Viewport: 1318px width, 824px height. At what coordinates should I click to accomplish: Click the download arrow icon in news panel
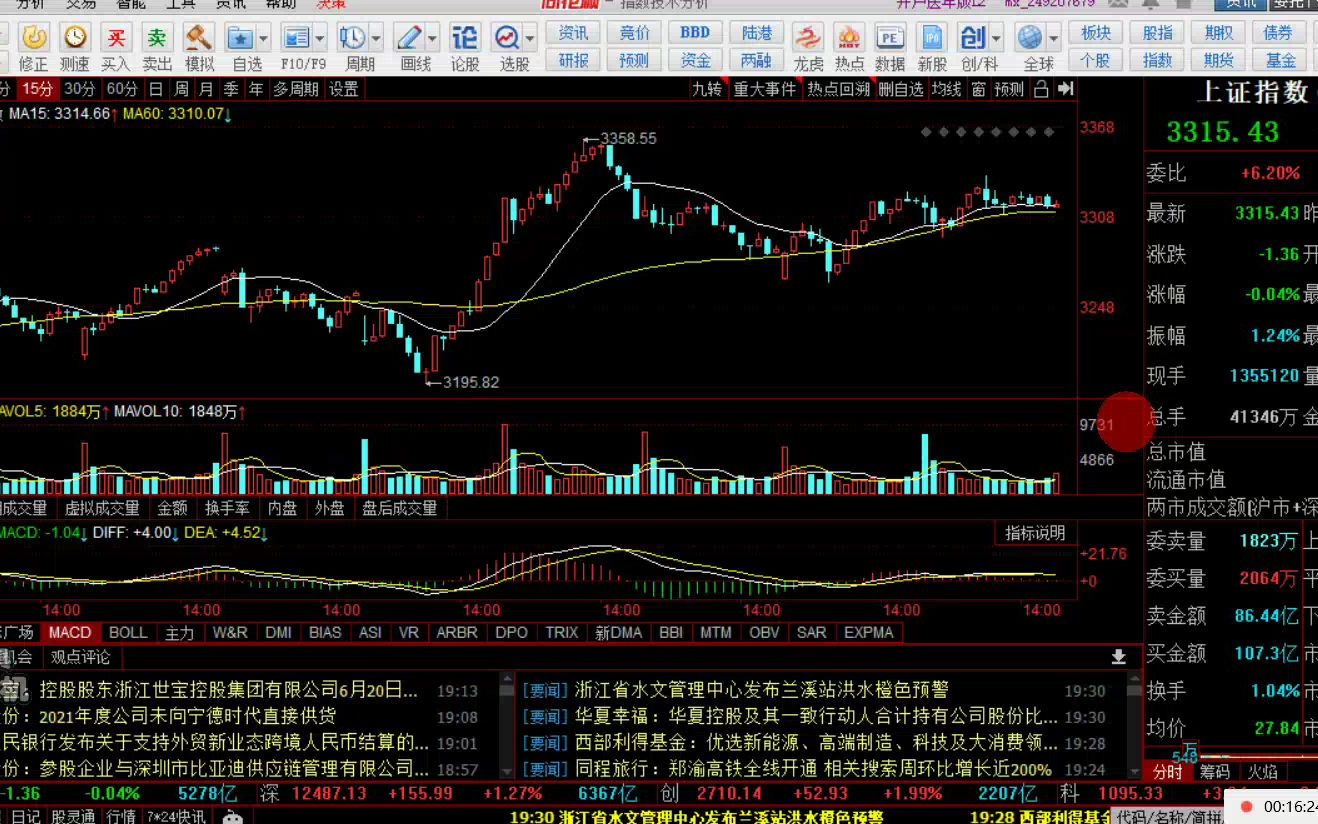tap(1119, 657)
